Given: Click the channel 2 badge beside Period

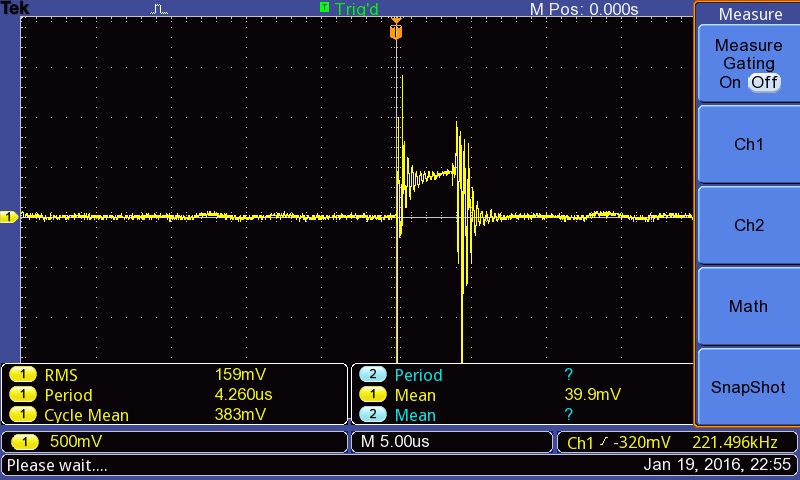Looking at the screenshot, I should pos(372,374).
